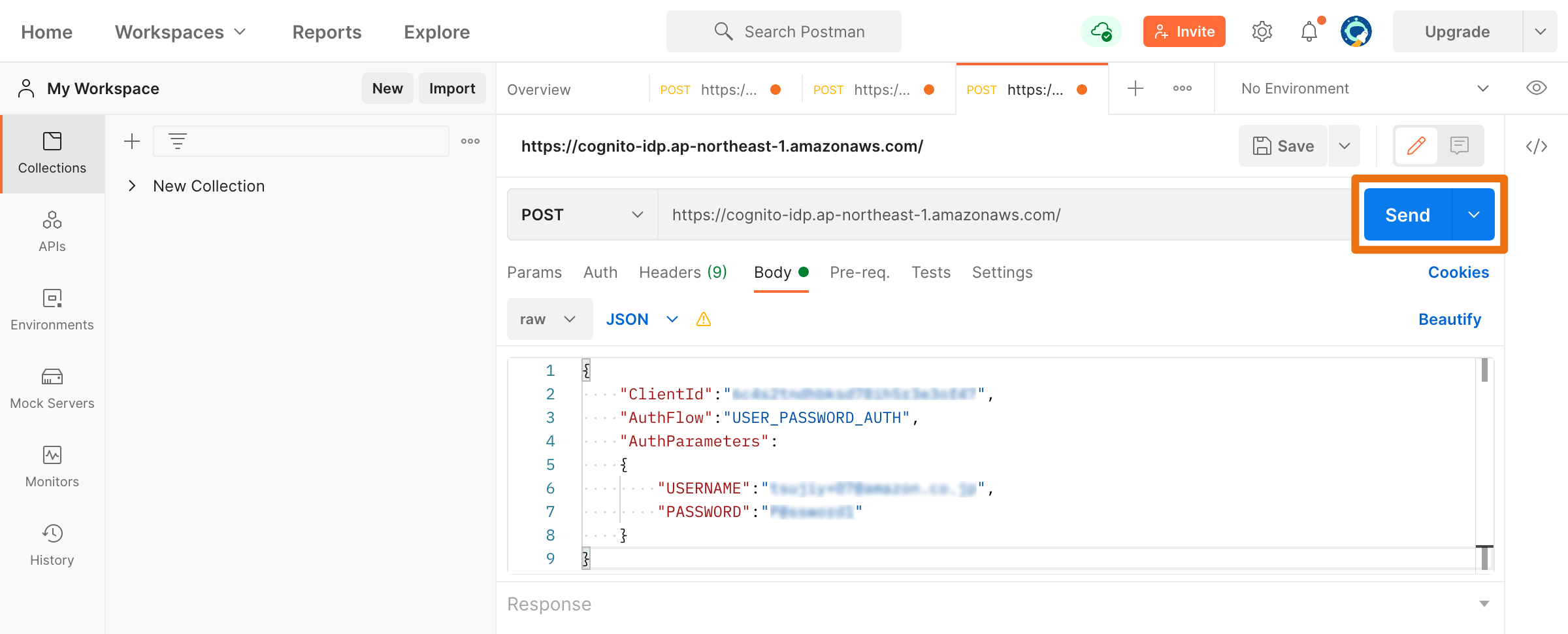1568x634 pixels.
Task: Switch to the second POST request tab
Action: (879, 89)
